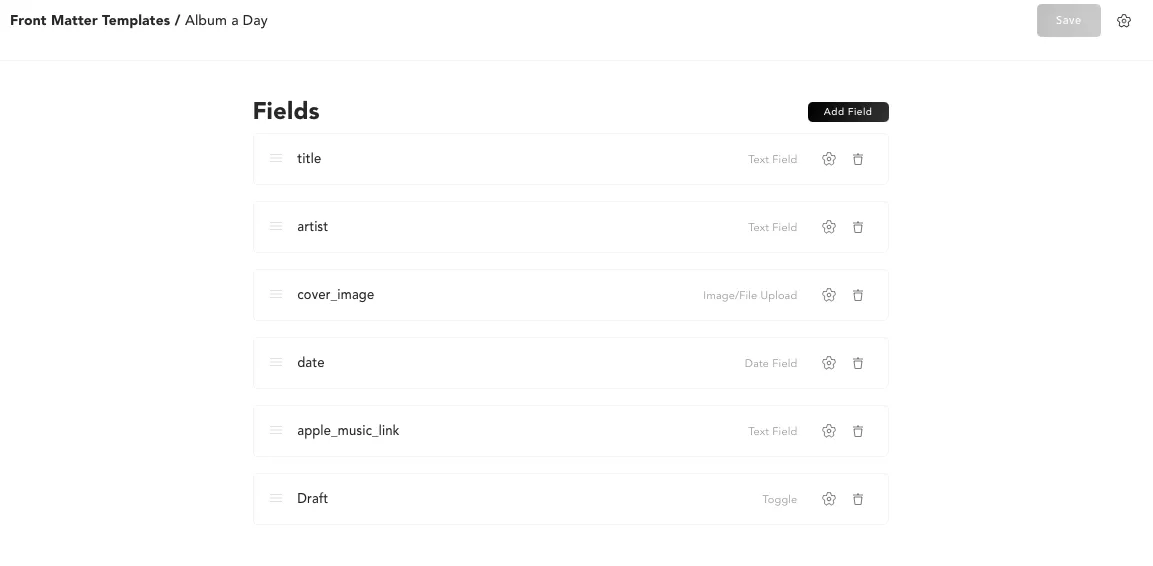Delete the apple_music_link field
The height and width of the screenshot is (566, 1153).
click(x=858, y=431)
